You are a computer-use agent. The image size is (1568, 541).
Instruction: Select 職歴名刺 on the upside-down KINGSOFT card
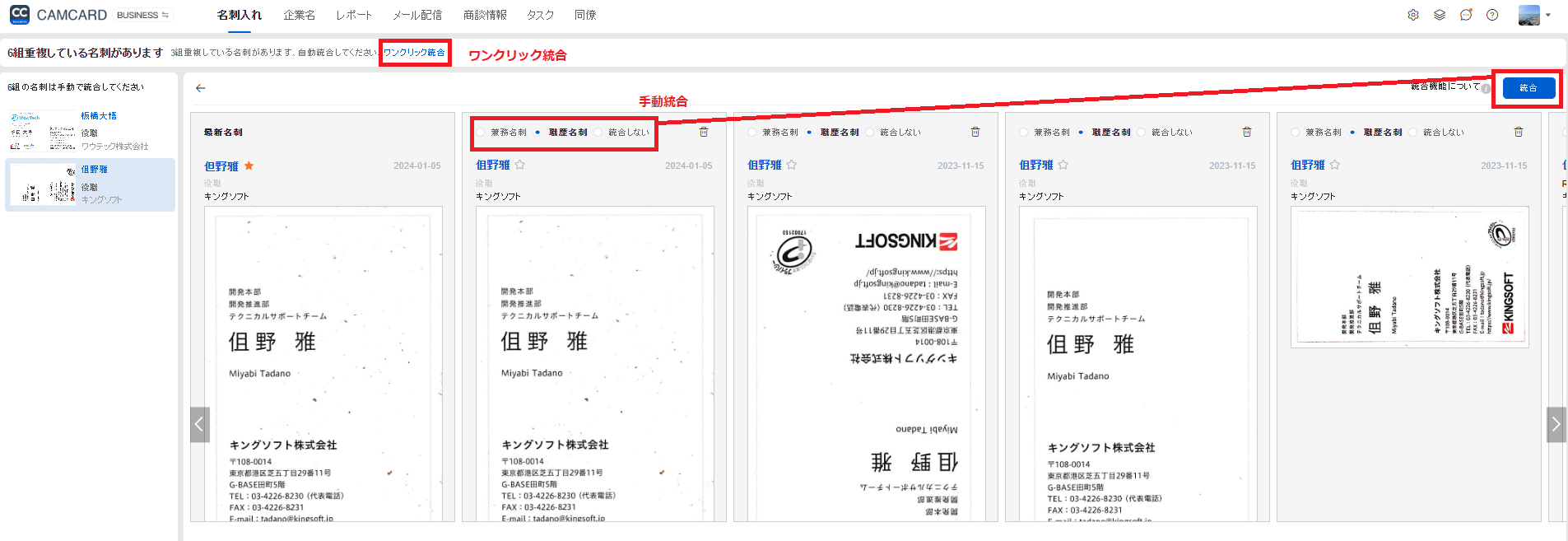coord(809,133)
